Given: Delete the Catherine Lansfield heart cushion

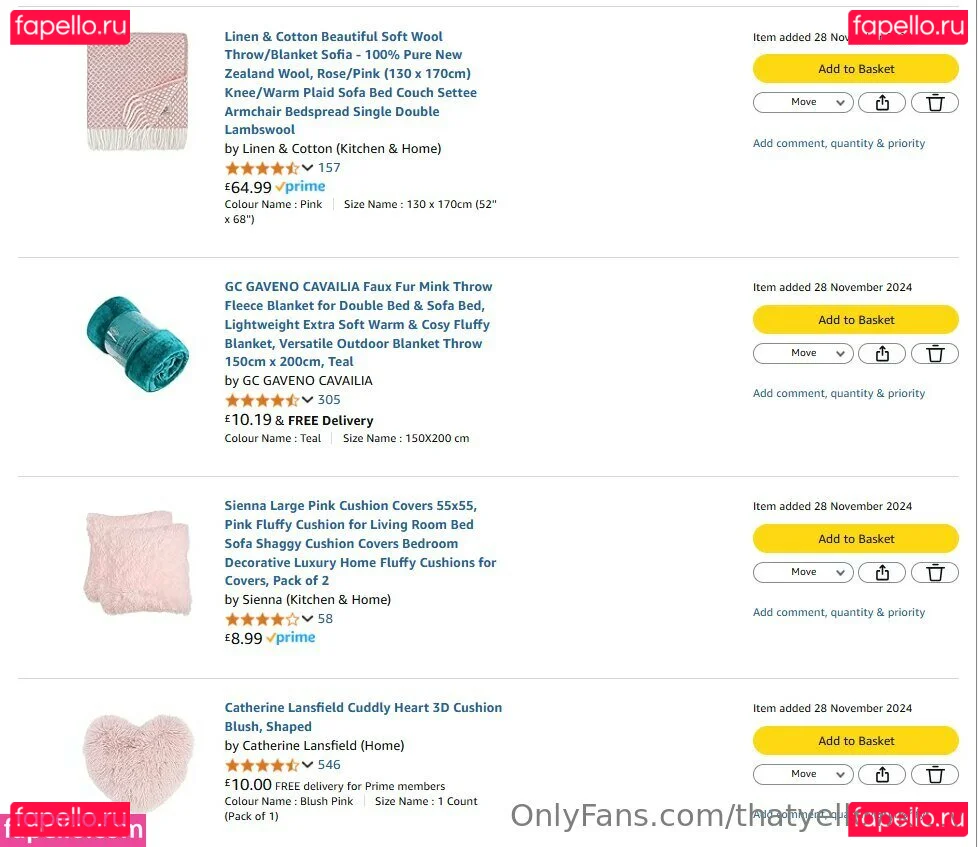Looking at the screenshot, I should coord(935,774).
